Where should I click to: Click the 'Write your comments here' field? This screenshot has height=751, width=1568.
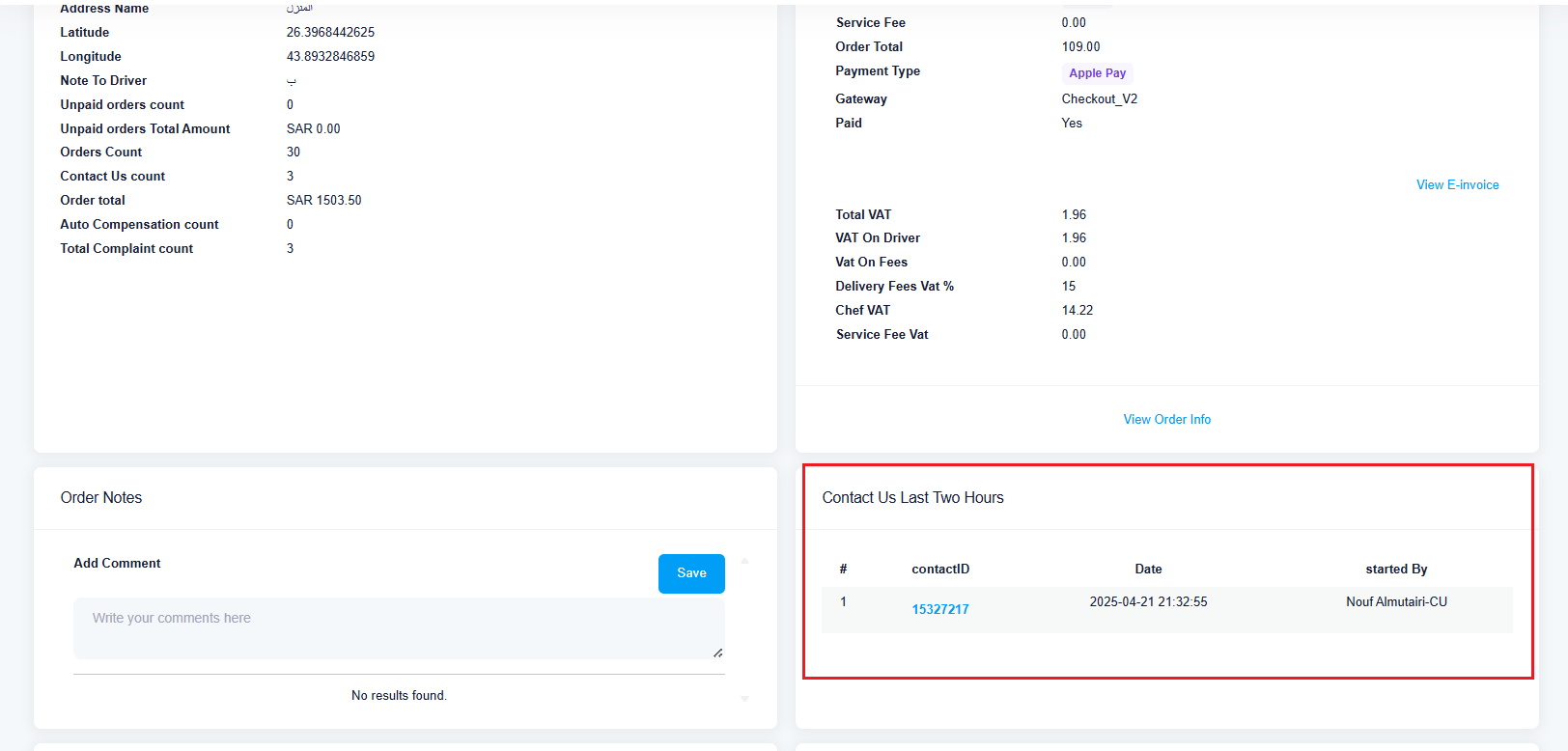(x=399, y=628)
